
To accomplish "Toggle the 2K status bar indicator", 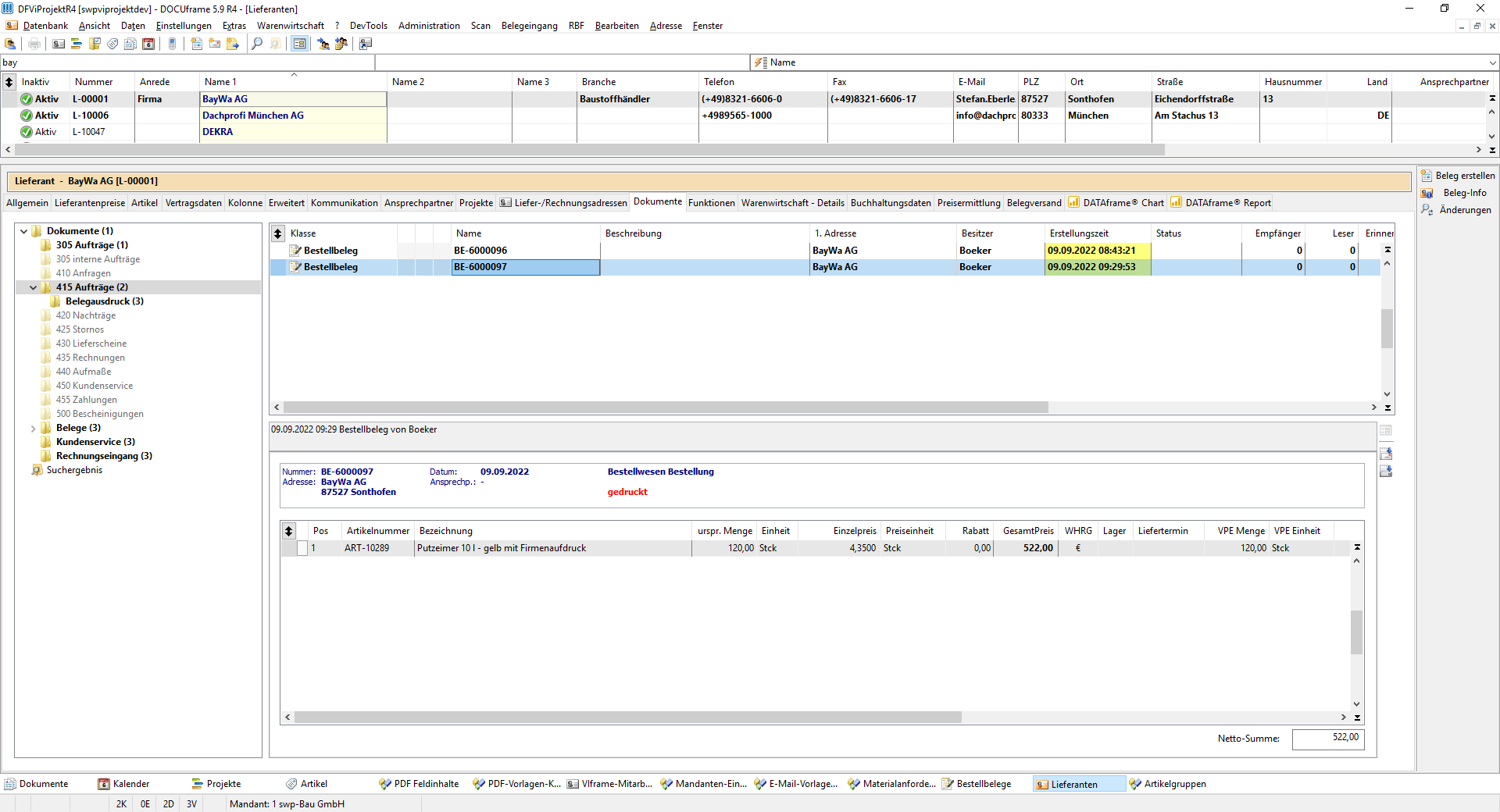I will pos(121,803).
